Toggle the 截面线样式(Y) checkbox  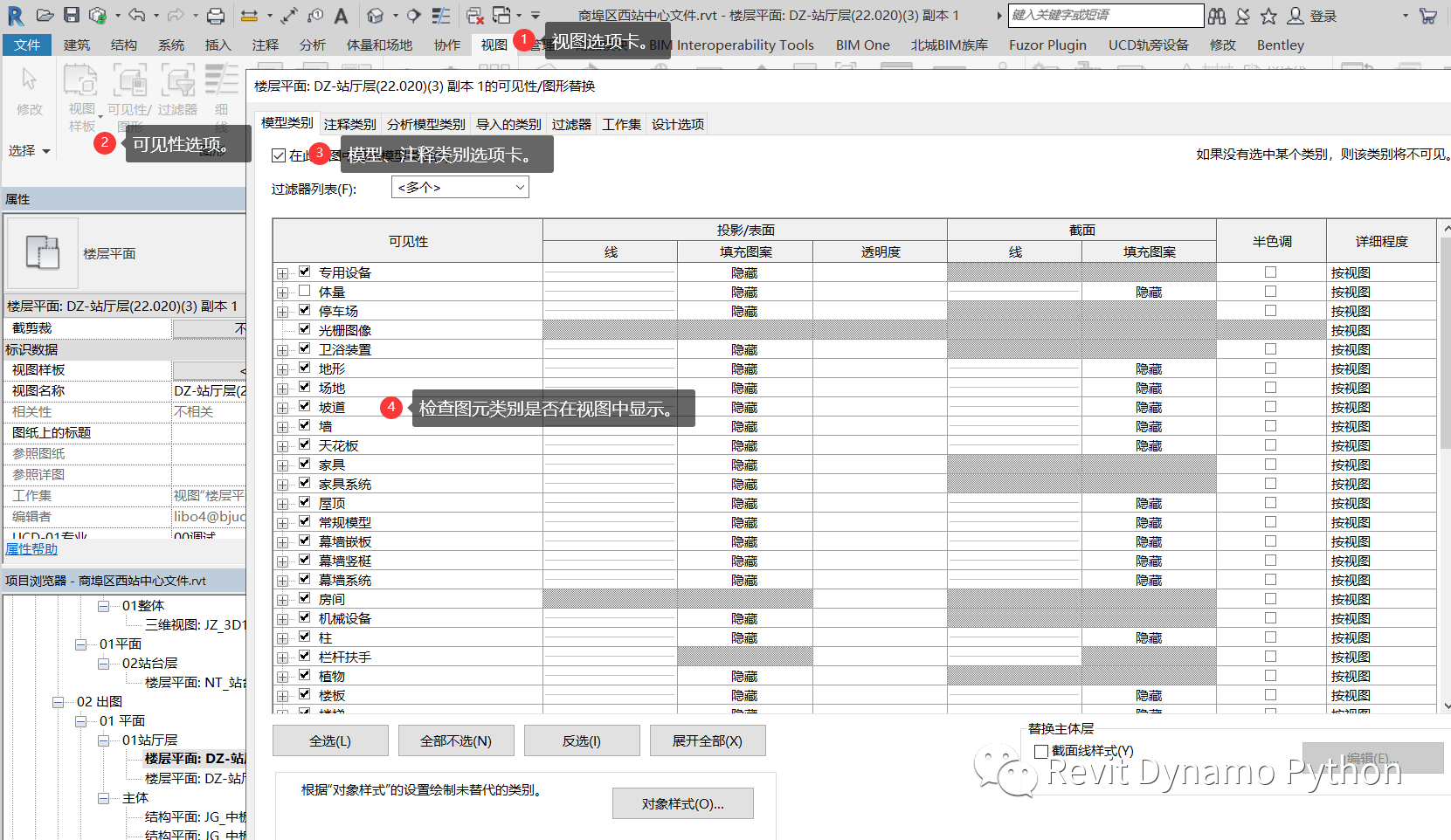pos(1041,751)
